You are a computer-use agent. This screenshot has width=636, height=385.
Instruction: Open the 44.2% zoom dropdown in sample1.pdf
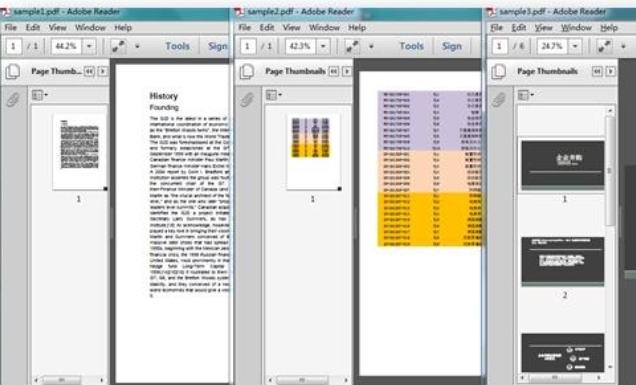tap(89, 46)
